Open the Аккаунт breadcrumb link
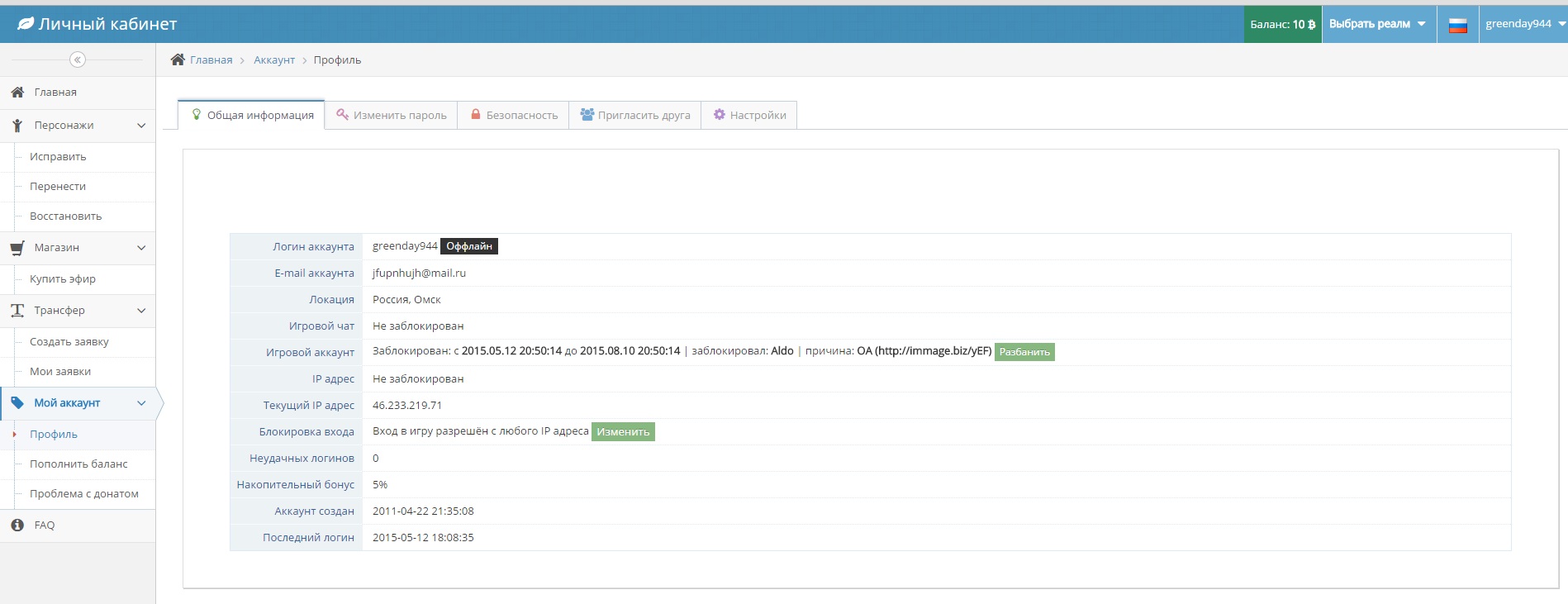Image resolution: width=1568 pixels, height=604 pixels. (274, 60)
